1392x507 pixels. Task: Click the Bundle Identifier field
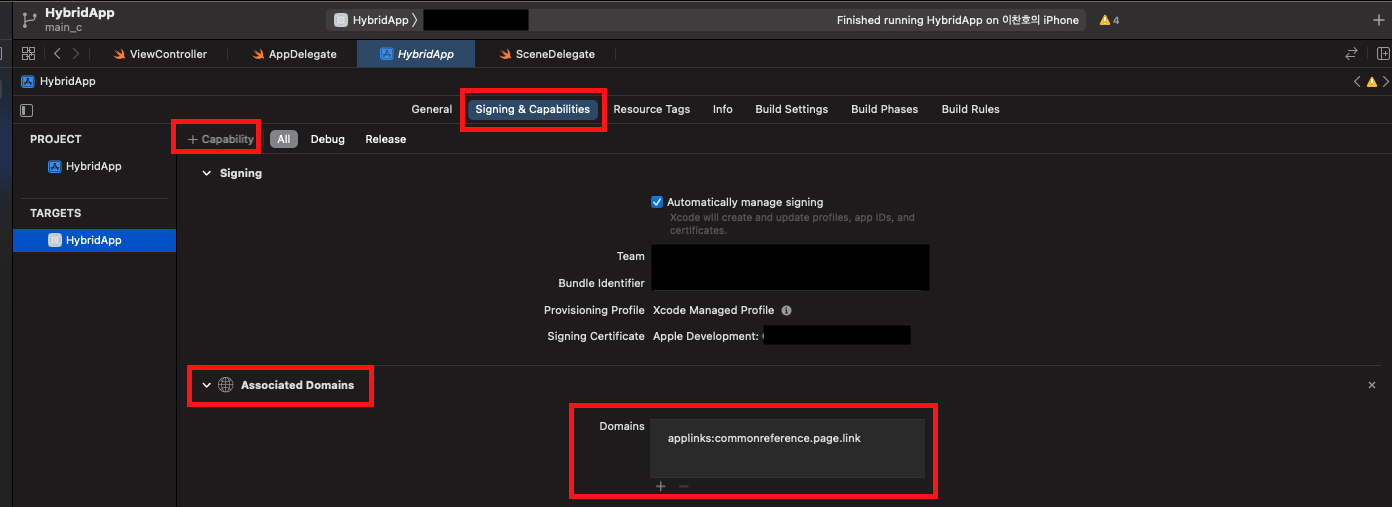790,281
